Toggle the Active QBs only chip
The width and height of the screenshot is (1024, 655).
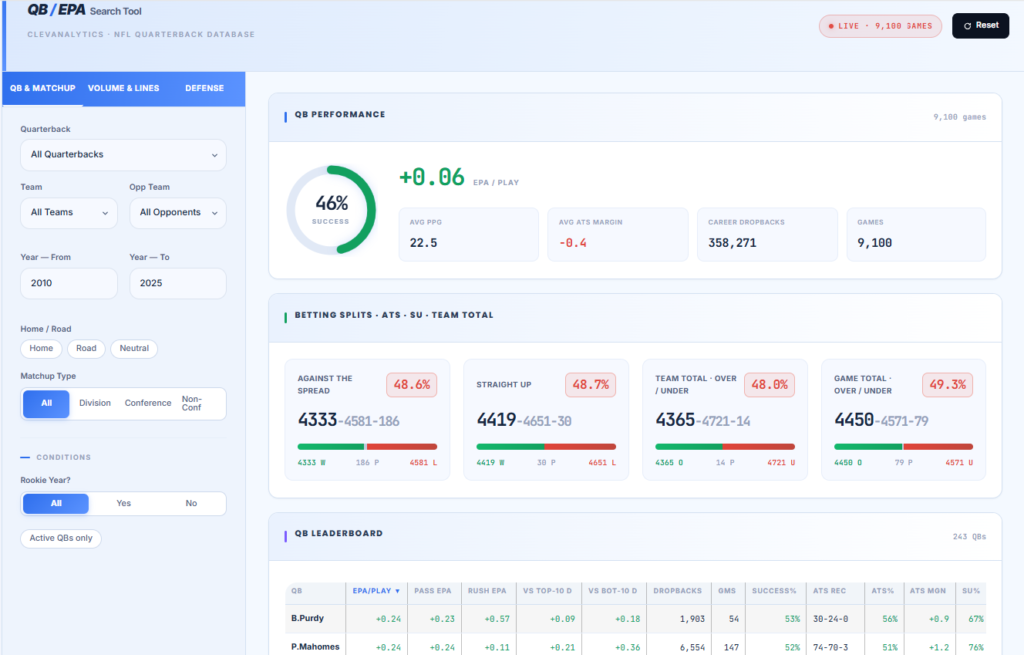61,538
